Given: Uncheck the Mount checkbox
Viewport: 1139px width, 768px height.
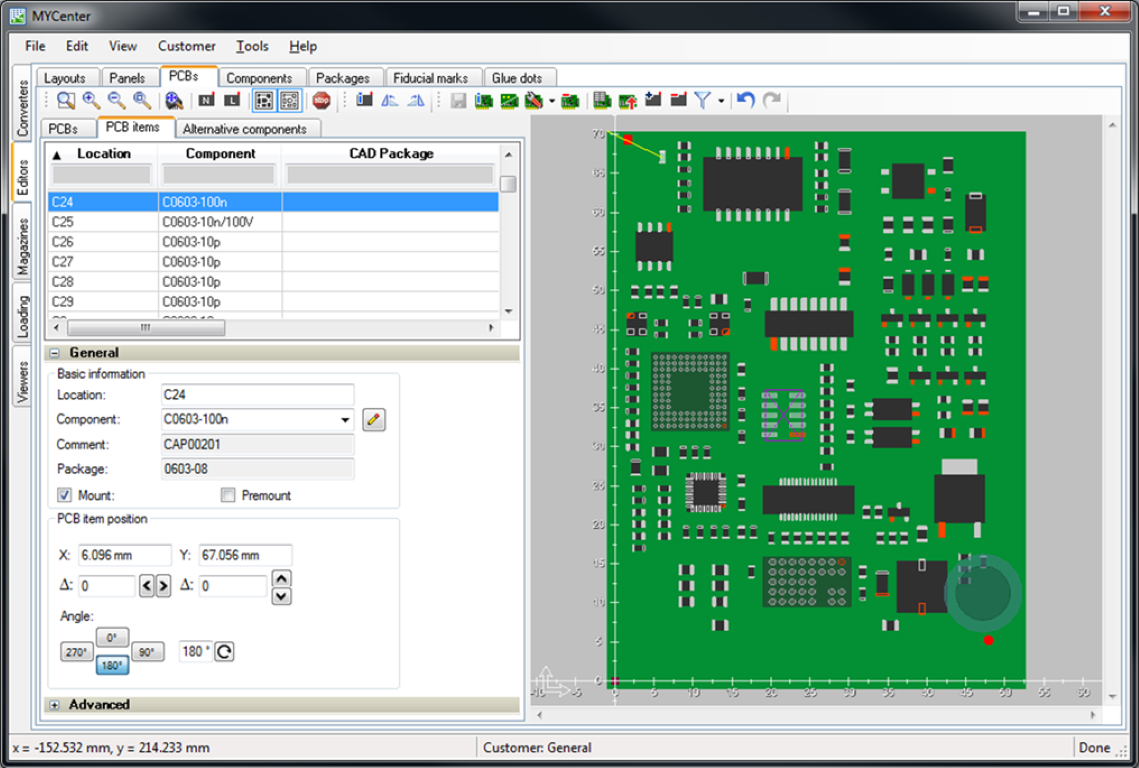Looking at the screenshot, I should click(65, 495).
